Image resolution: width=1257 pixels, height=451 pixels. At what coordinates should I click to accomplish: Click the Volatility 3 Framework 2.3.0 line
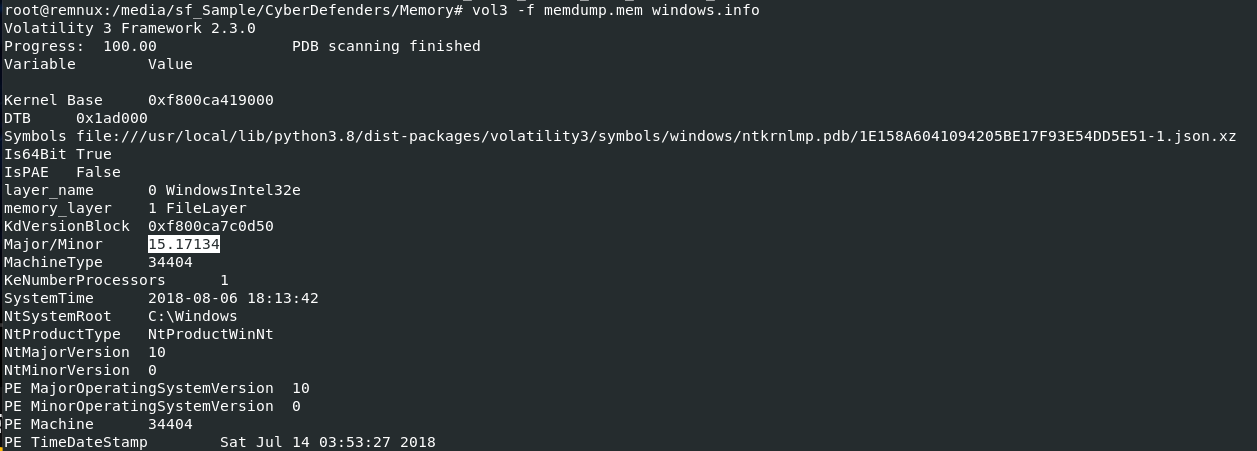point(130,28)
